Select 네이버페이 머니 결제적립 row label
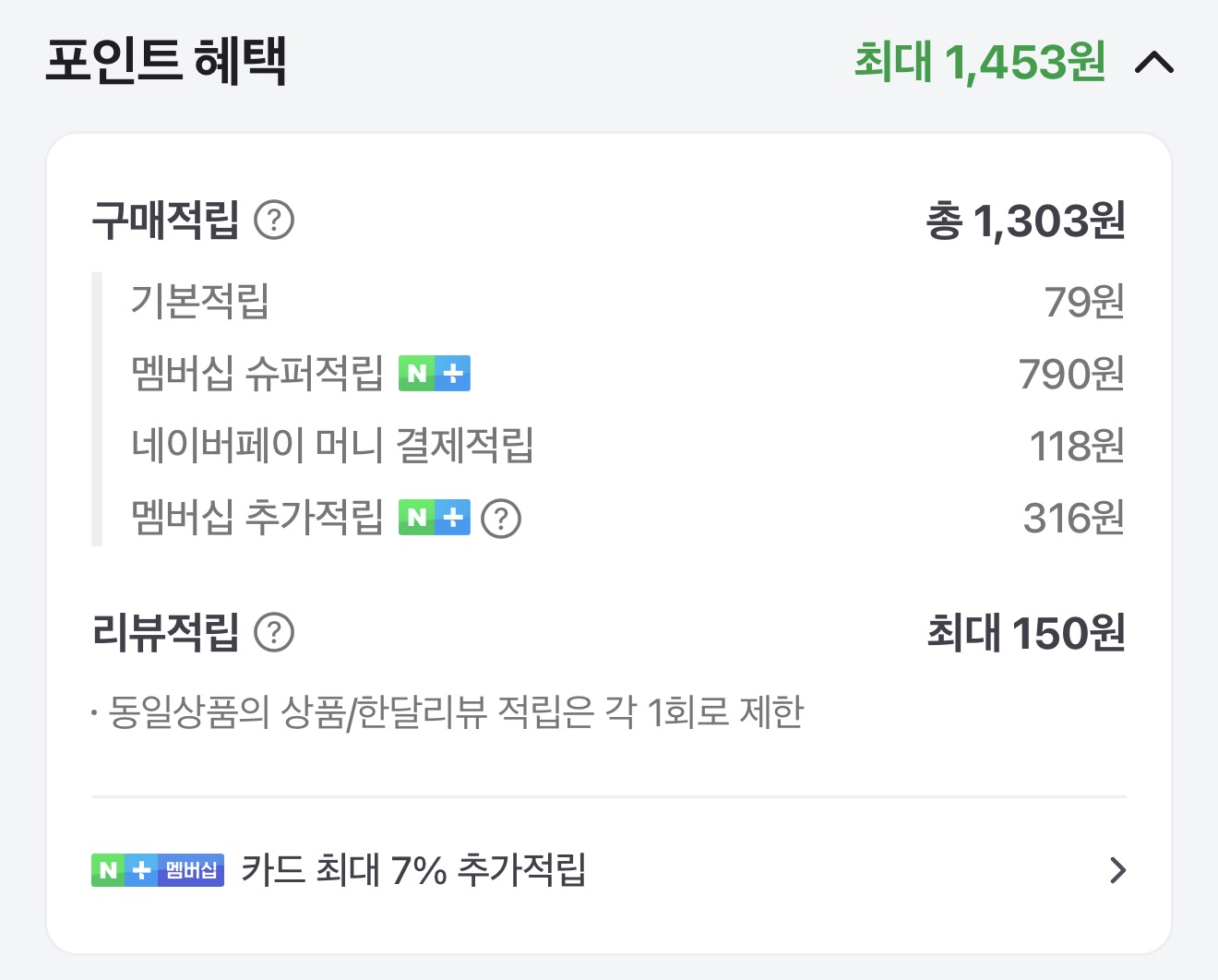 point(332,446)
